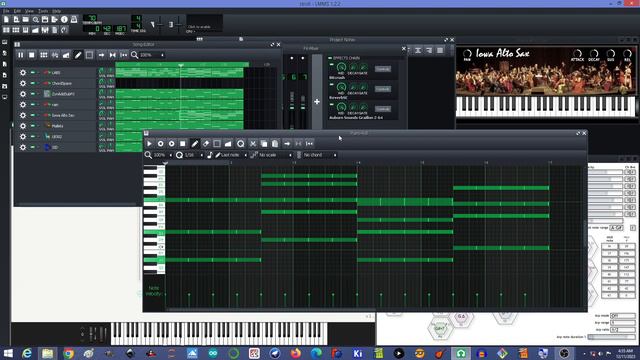
Task: Pause playback in the Song Editor
Action: 20,55
